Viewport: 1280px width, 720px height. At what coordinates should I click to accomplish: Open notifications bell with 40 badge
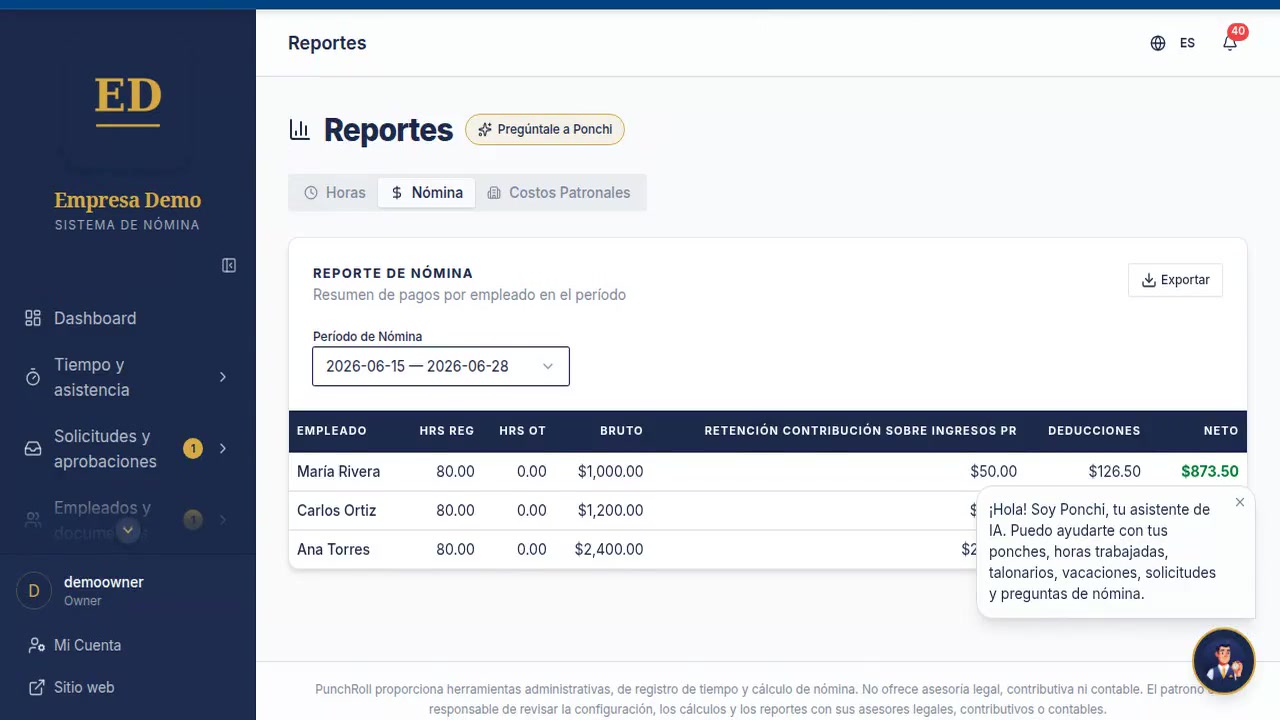tap(1230, 43)
